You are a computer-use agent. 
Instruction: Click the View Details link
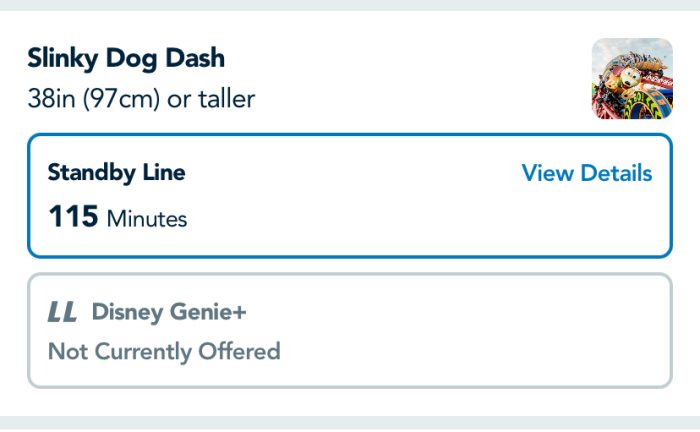[587, 173]
